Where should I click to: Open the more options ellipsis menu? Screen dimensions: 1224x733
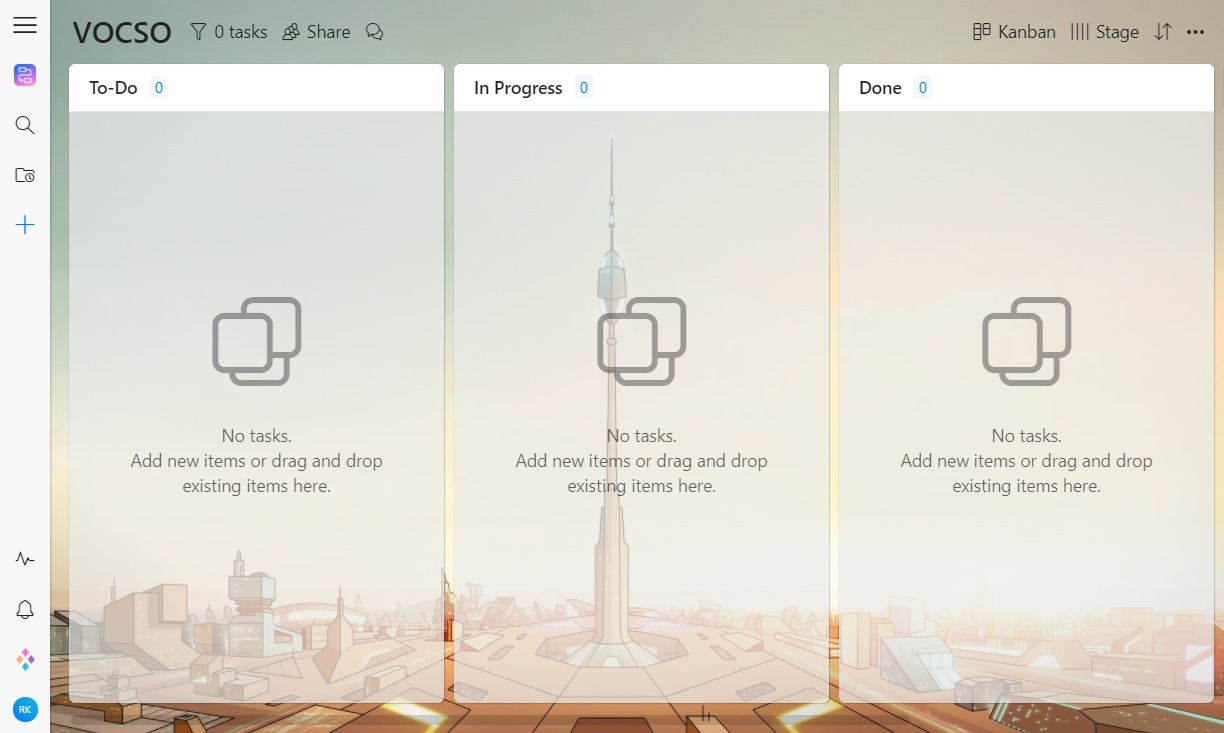1195,32
